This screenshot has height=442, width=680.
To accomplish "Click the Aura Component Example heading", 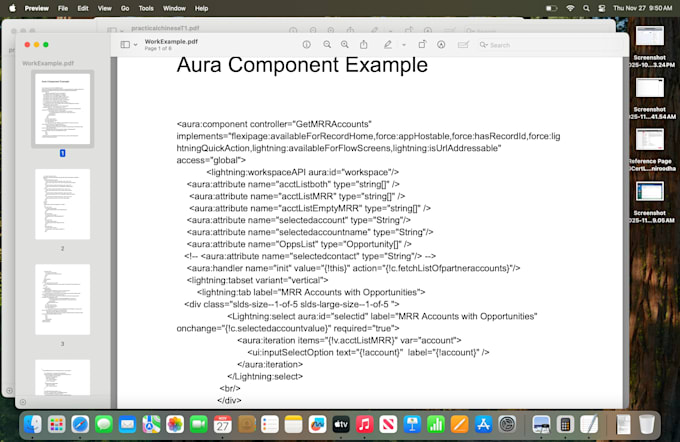I will pos(302,65).
